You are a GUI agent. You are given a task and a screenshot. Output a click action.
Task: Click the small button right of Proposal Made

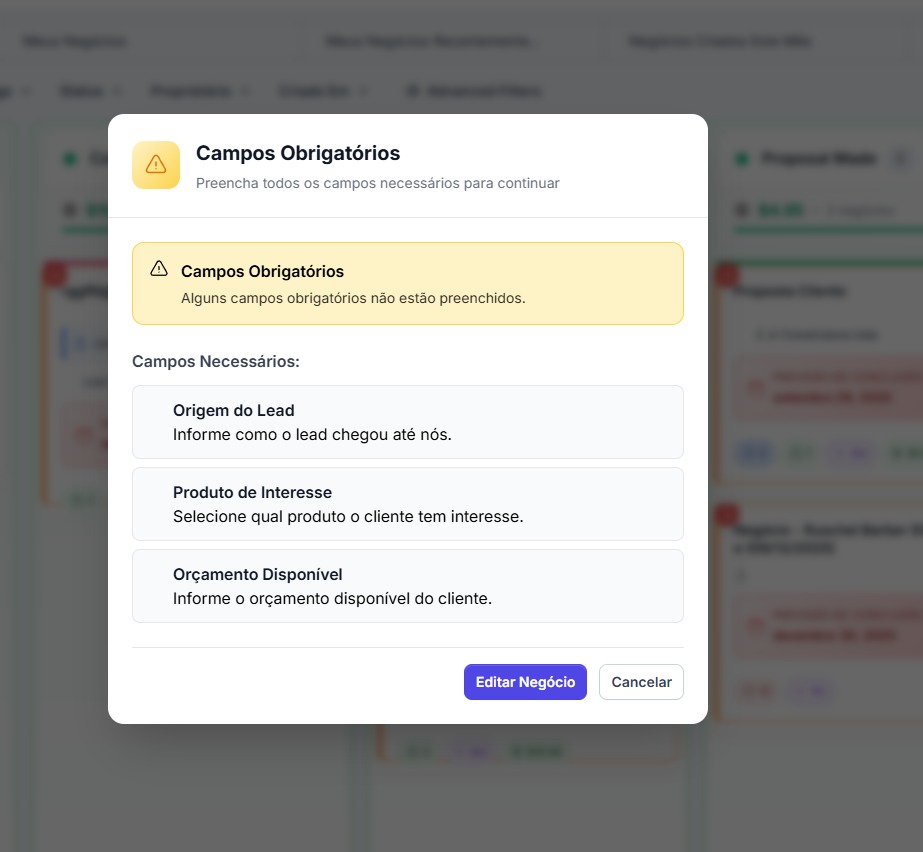[x=900, y=159]
